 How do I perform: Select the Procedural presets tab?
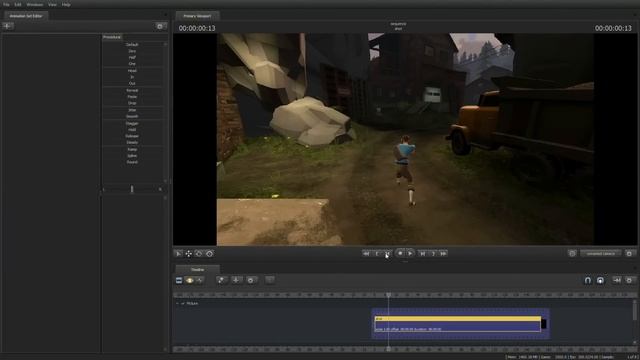(x=112, y=37)
